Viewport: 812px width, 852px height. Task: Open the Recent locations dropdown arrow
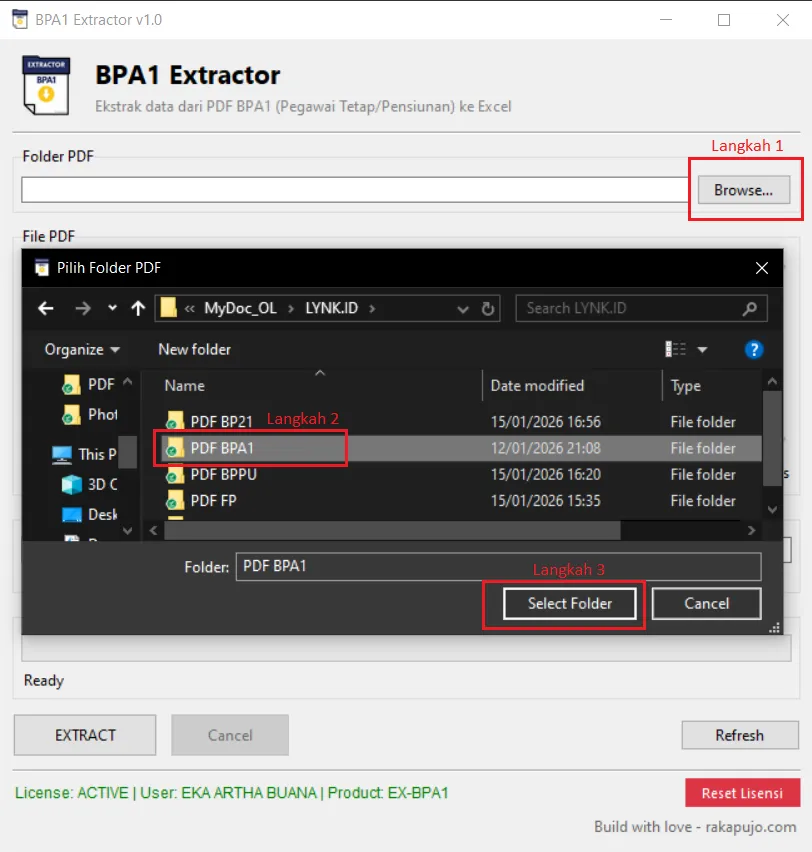click(112, 308)
